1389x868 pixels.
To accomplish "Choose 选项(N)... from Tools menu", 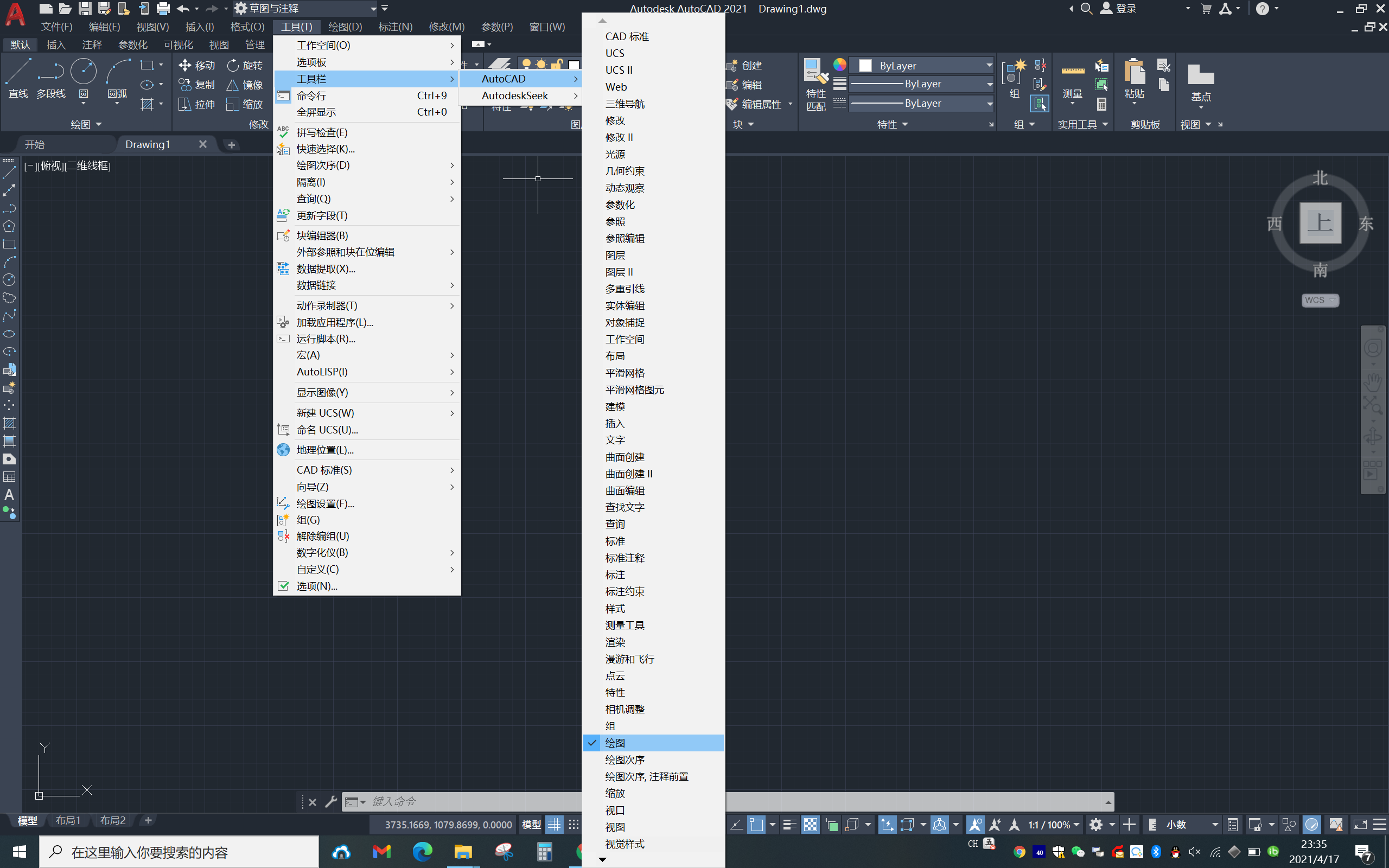I will point(317,586).
